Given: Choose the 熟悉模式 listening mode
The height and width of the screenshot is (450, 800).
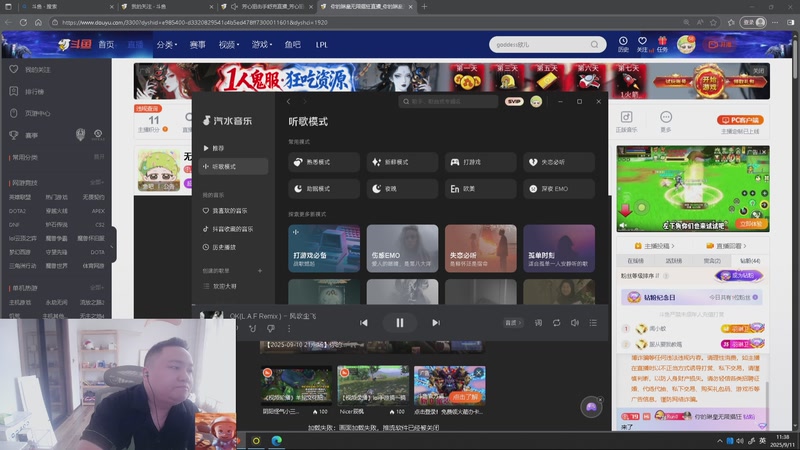Looking at the screenshot, I should [324, 162].
